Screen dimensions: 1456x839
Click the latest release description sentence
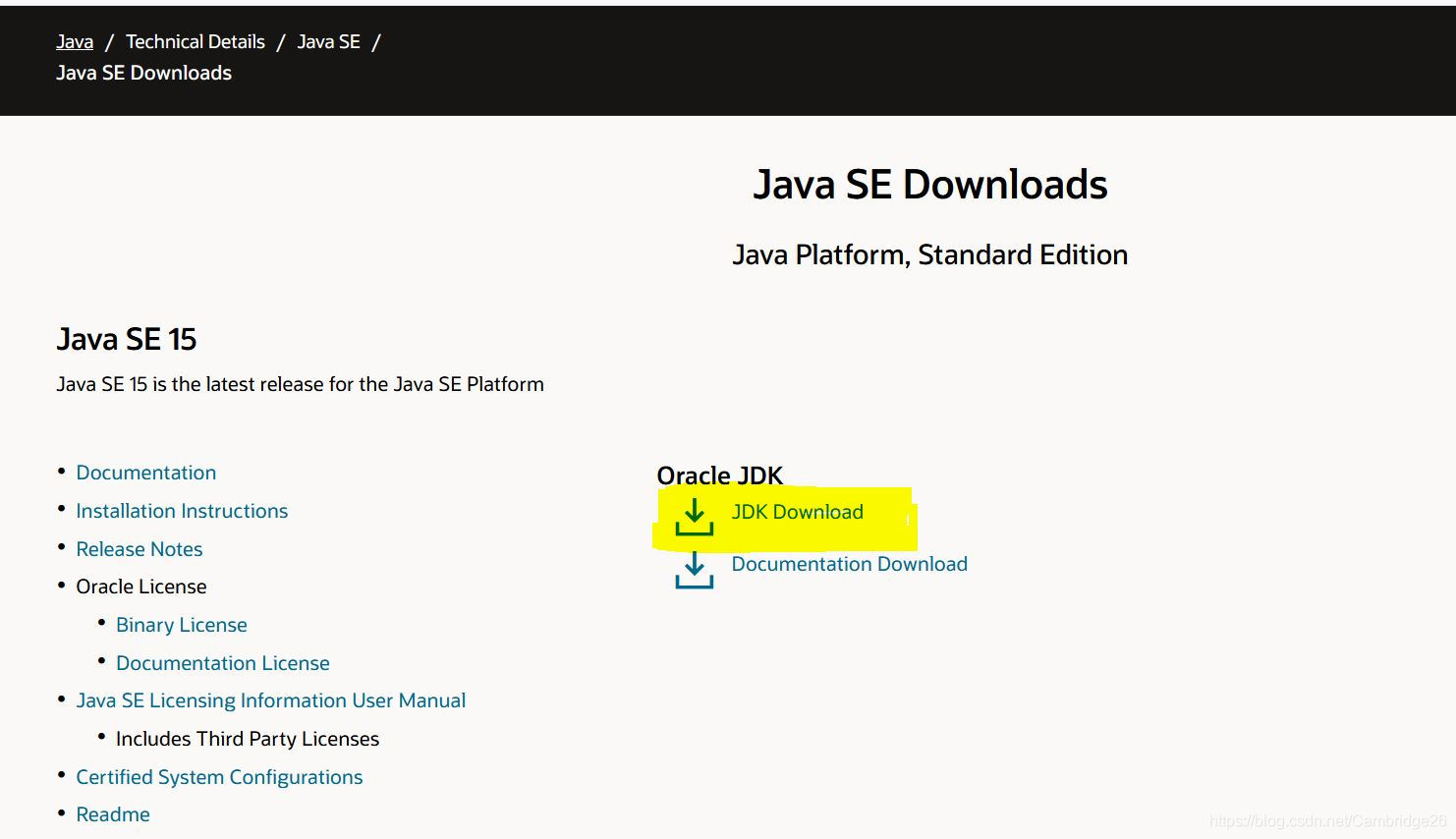(x=300, y=384)
